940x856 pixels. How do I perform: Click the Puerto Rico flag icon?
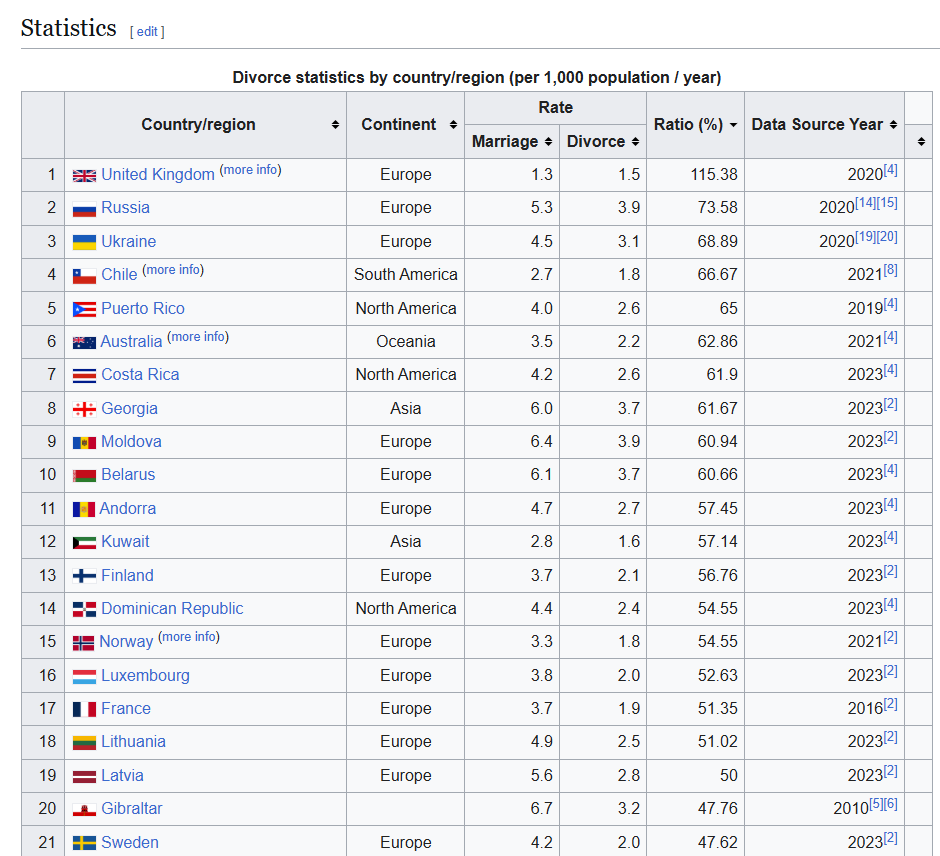click(x=84, y=309)
